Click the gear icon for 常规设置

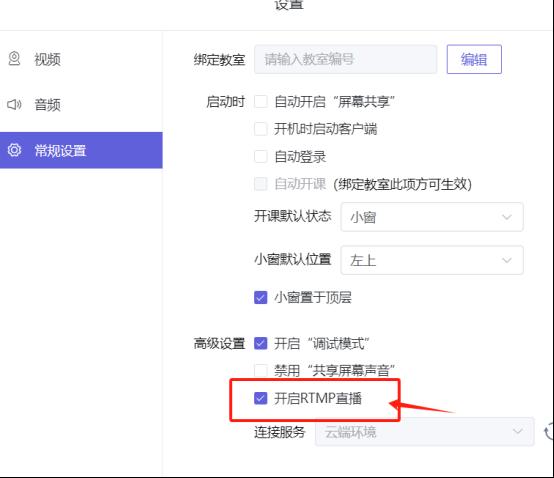14,150
